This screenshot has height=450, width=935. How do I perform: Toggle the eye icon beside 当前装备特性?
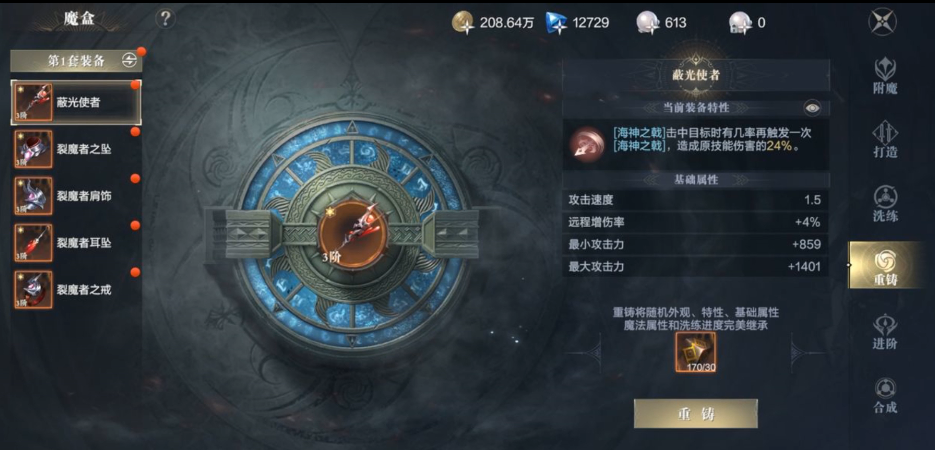(x=812, y=108)
